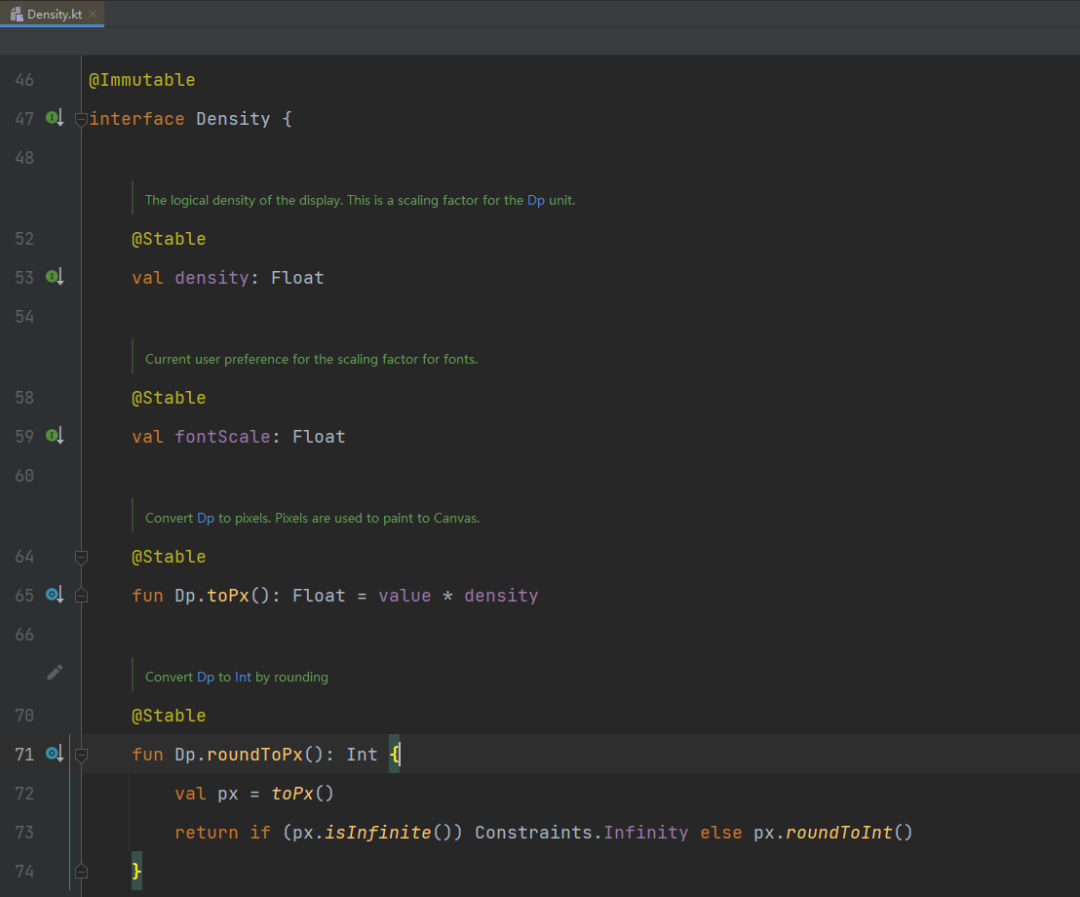Click 'value' in the toPx expression
The image size is (1080, 897).
(x=404, y=596)
